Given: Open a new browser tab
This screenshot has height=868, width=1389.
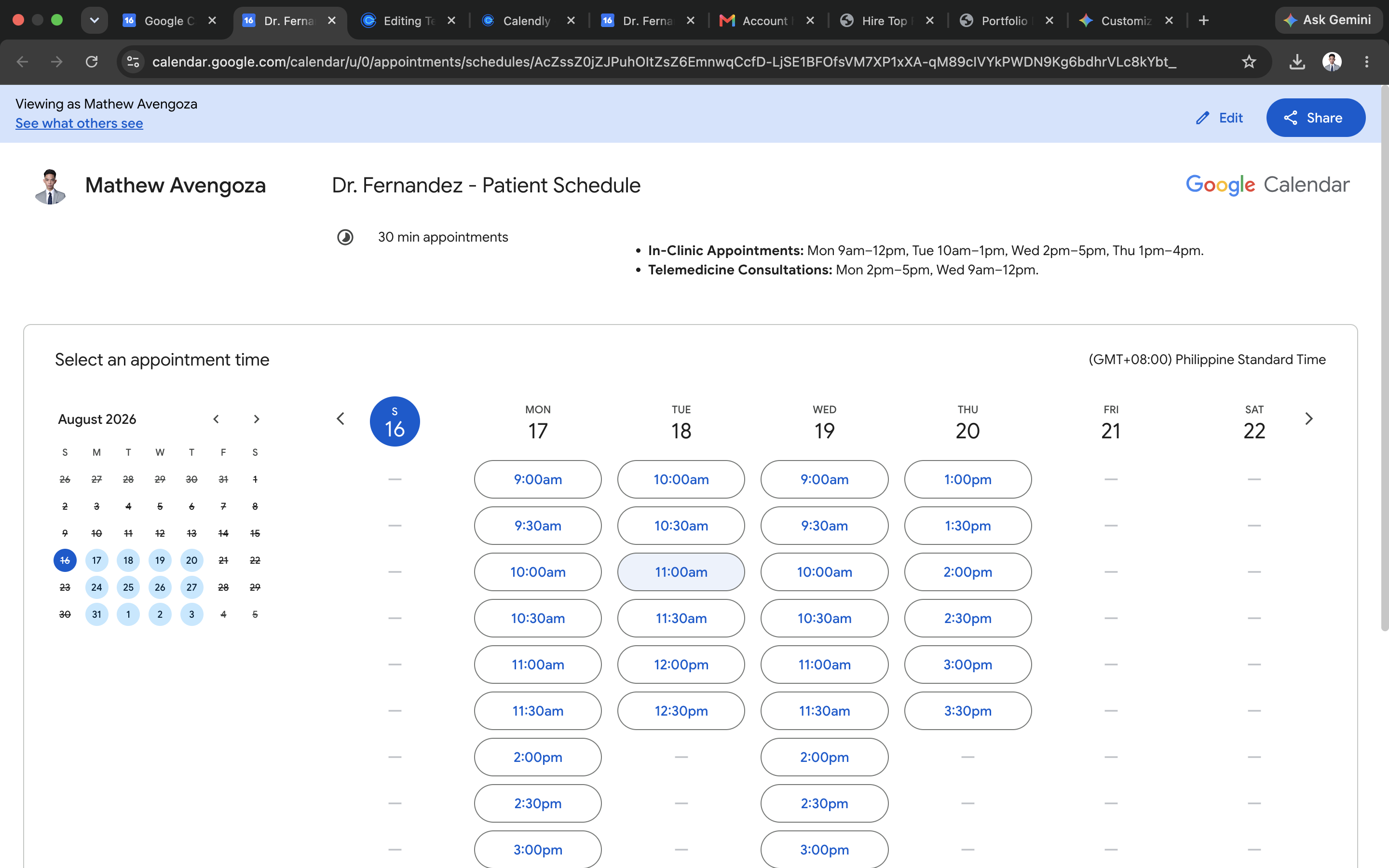Looking at the screenshot, I should [1204, 21].
